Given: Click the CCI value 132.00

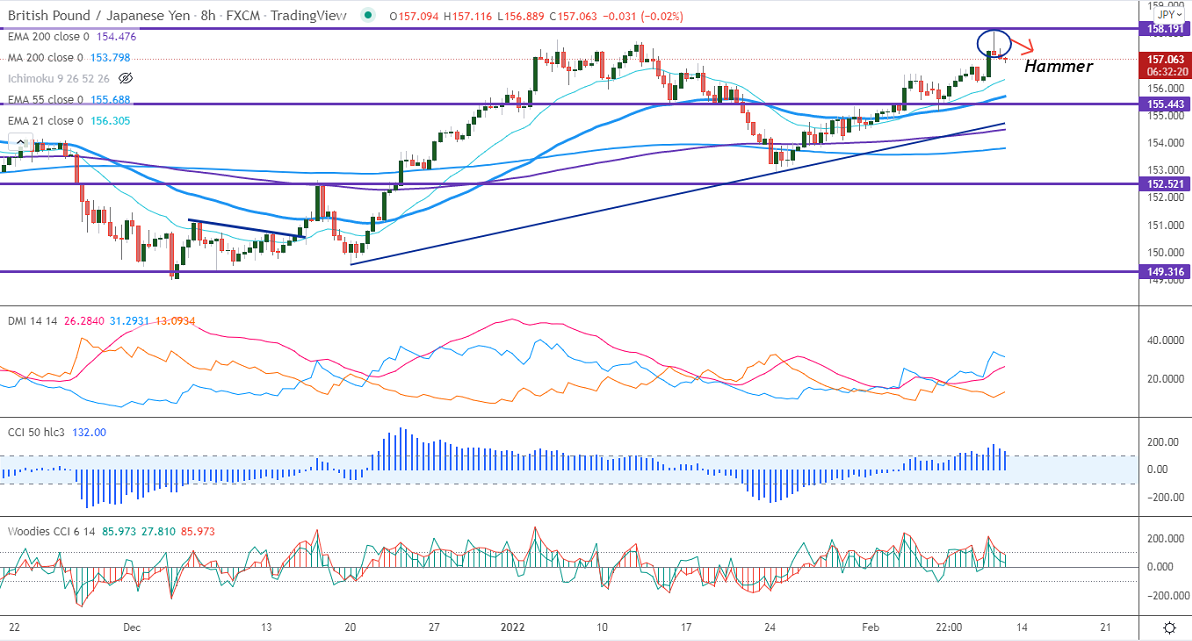Looking at the screenshot, I should point(89,432).
